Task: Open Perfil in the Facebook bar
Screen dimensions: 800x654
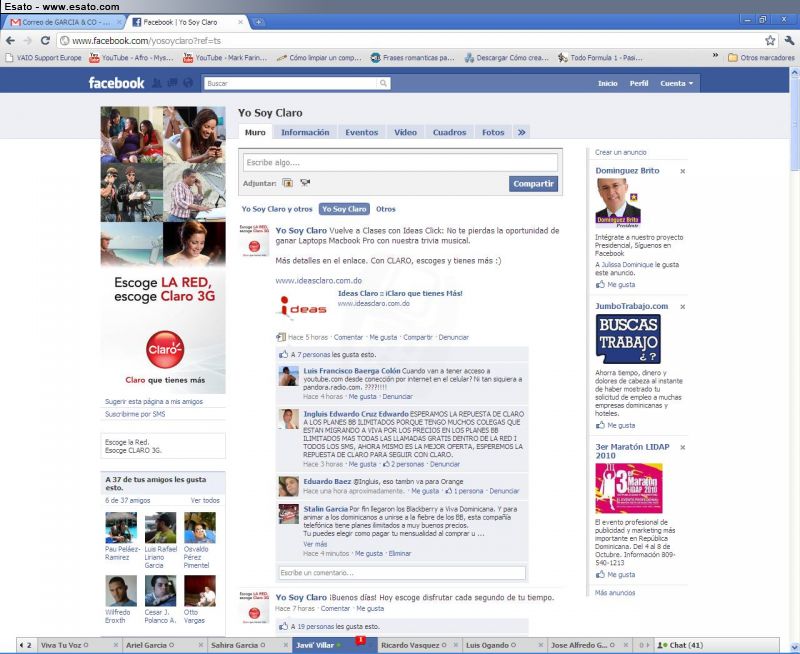Action: point(639,83)
